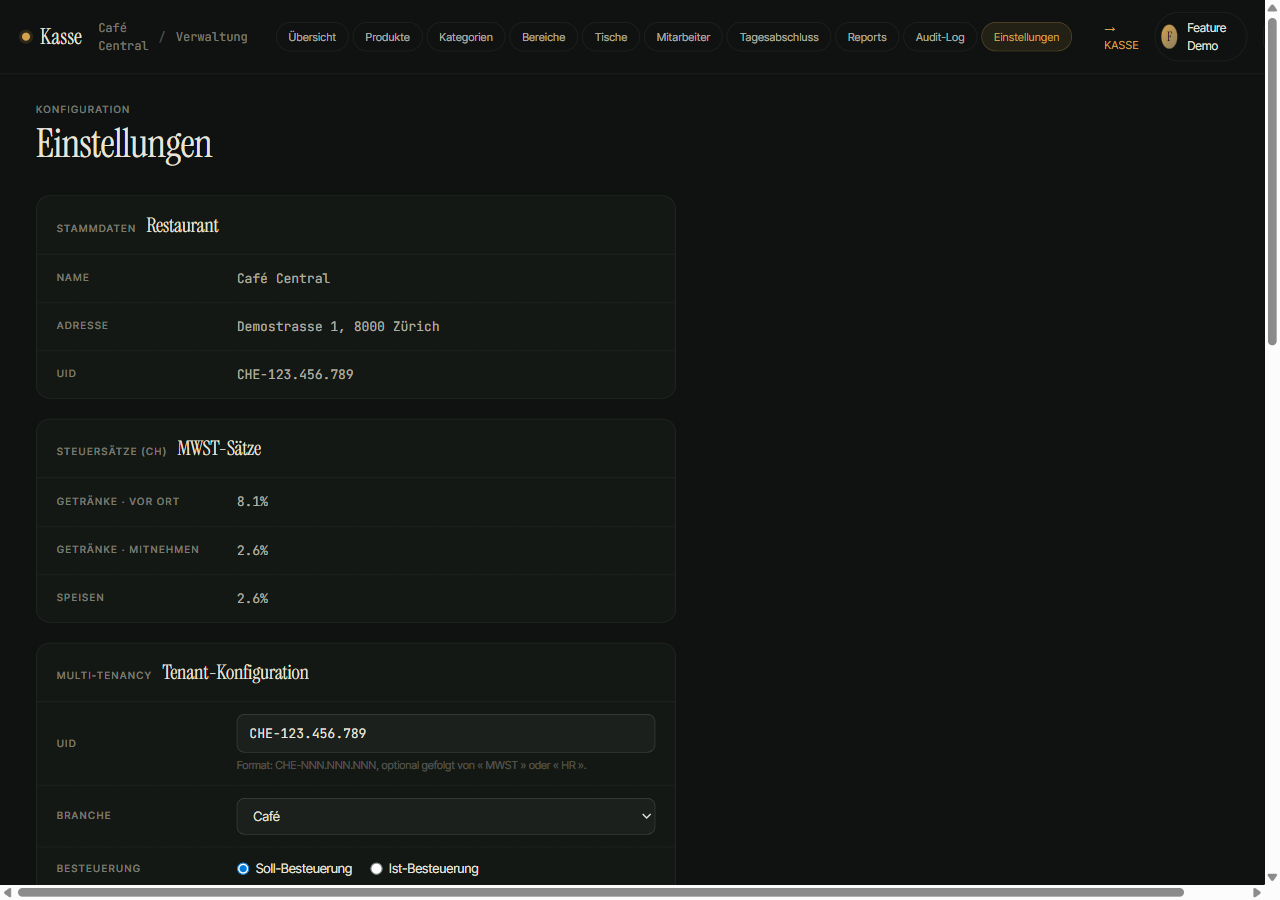Click the Tenant-Konfiguration section heading
This screenshot has height=900, width=1280.
(x=235, y=673)
